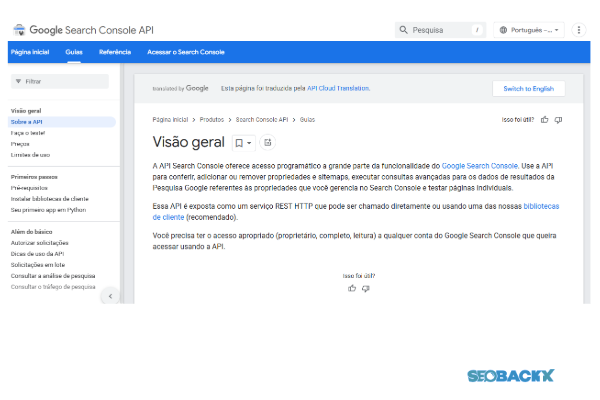The height and width of the screenshot is (400, 600).
Task: Open Preços sidebar item
Action: pyautogui.click(x=20, y=144)
